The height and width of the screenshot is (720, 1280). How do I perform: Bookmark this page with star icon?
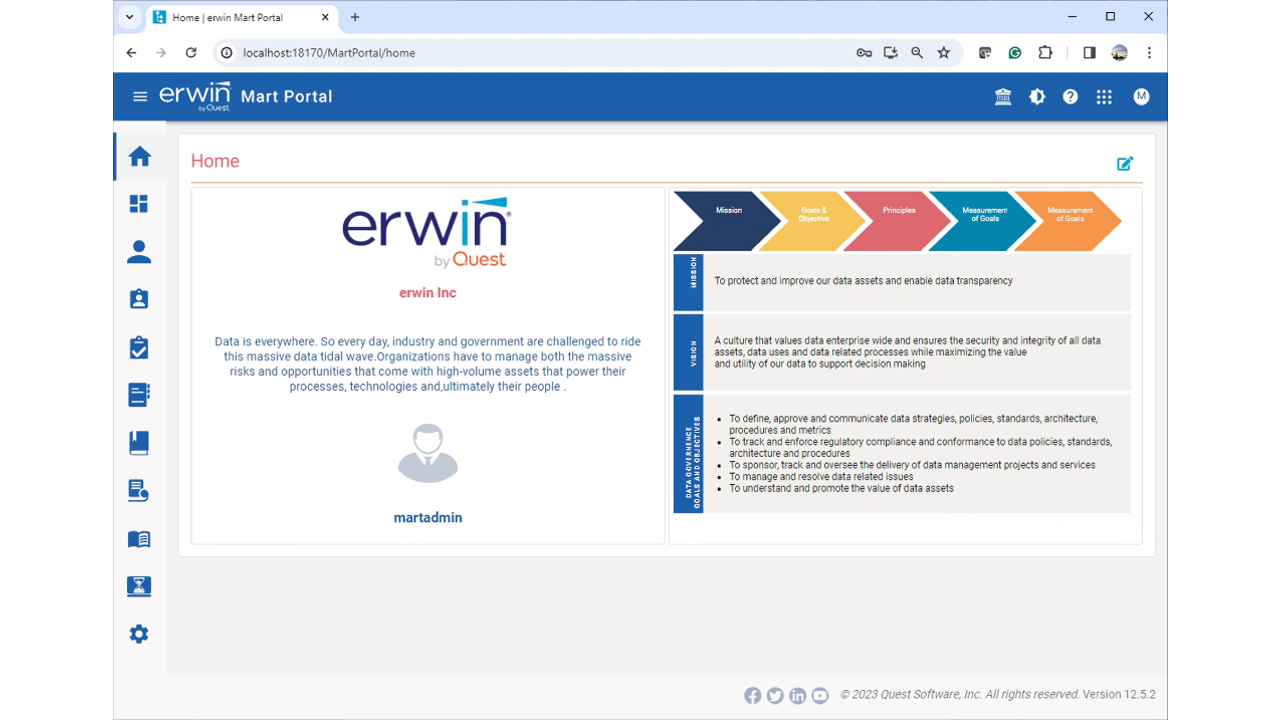(944, 53)
